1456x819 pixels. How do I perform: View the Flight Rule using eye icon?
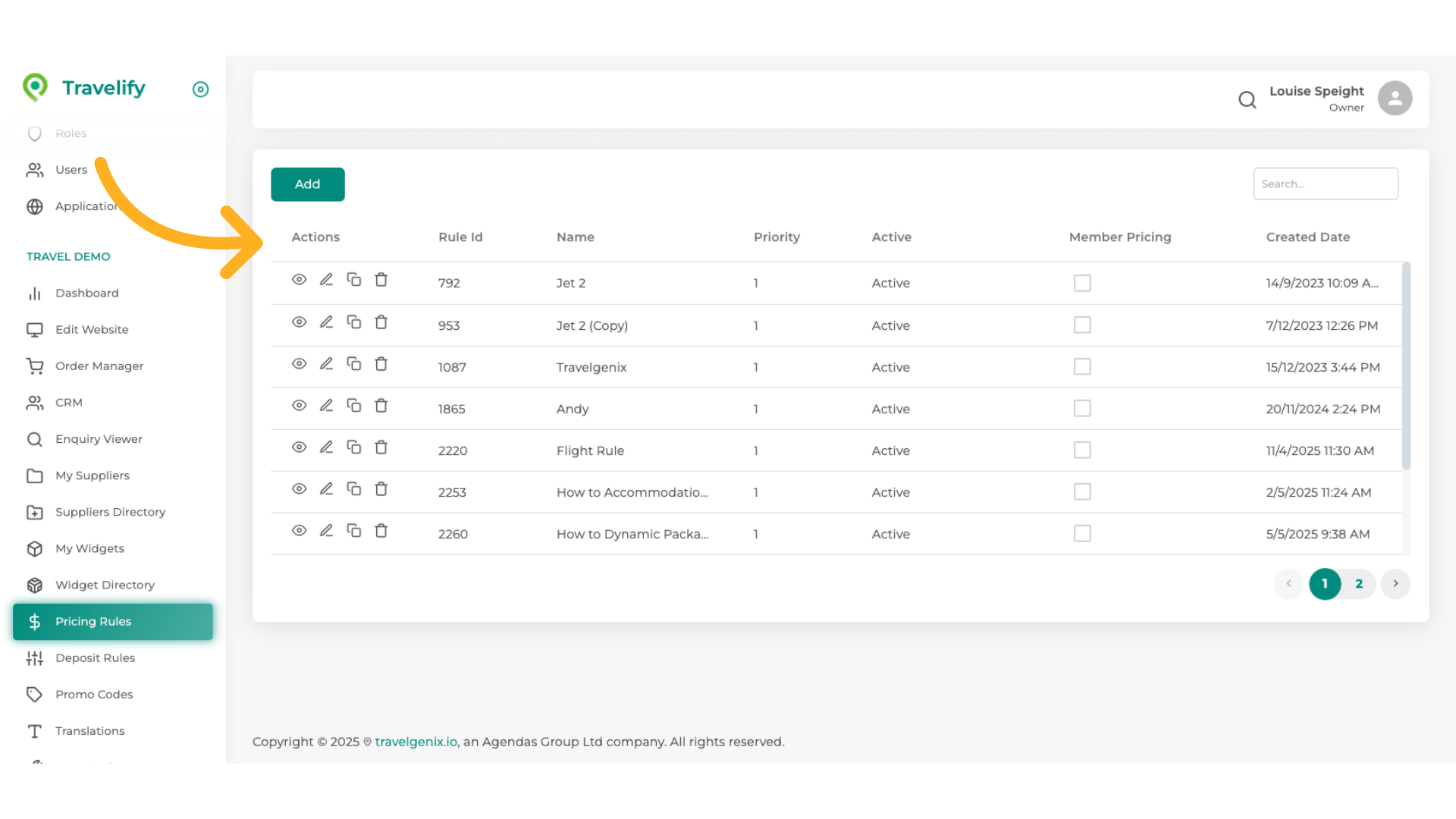click(300, 447)
